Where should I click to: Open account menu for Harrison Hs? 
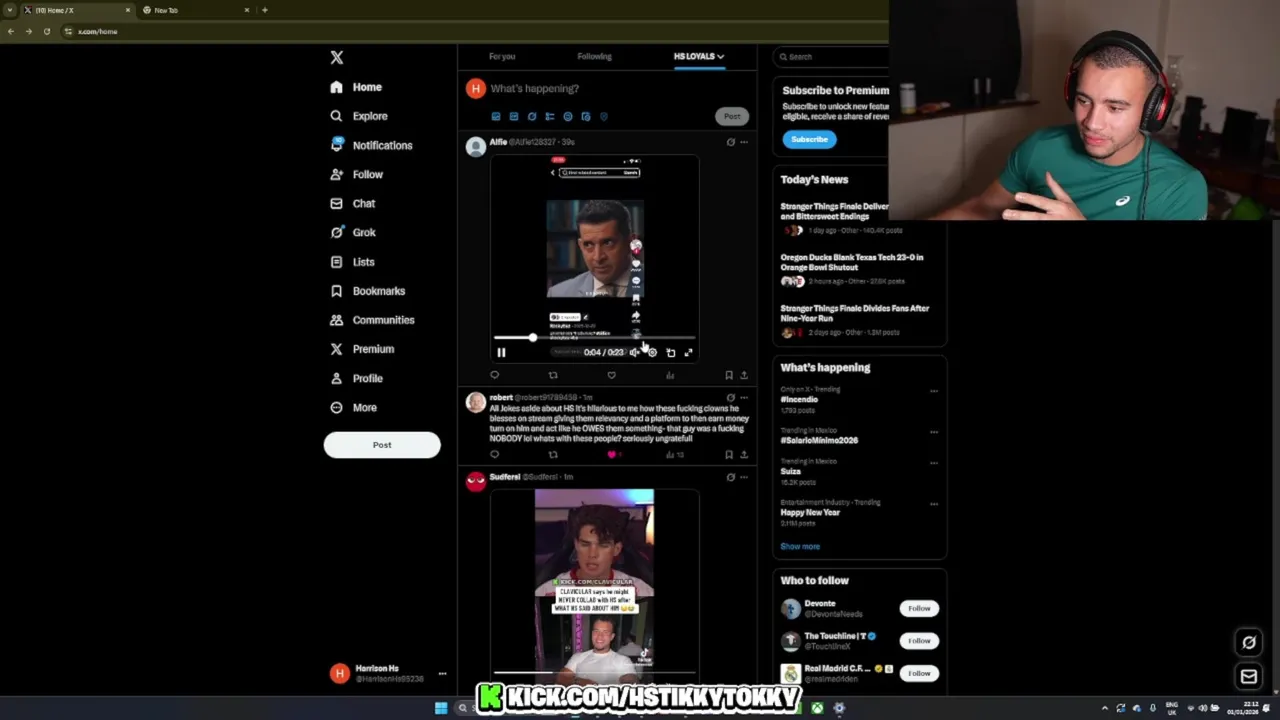click(442, 674)
